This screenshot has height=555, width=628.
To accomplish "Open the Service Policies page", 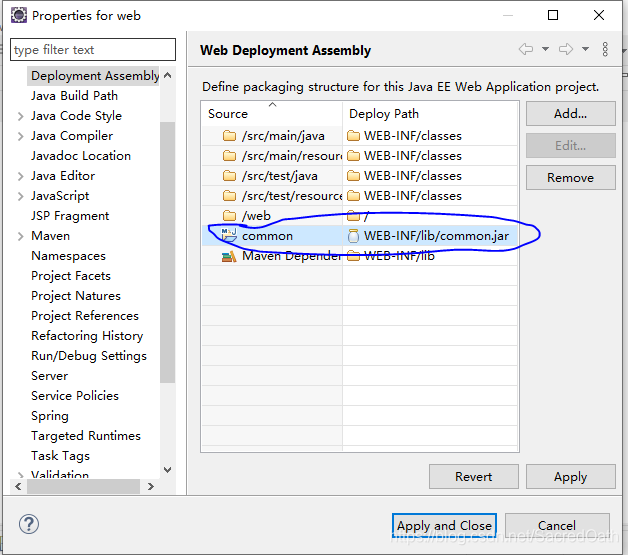I will [75, 396].
